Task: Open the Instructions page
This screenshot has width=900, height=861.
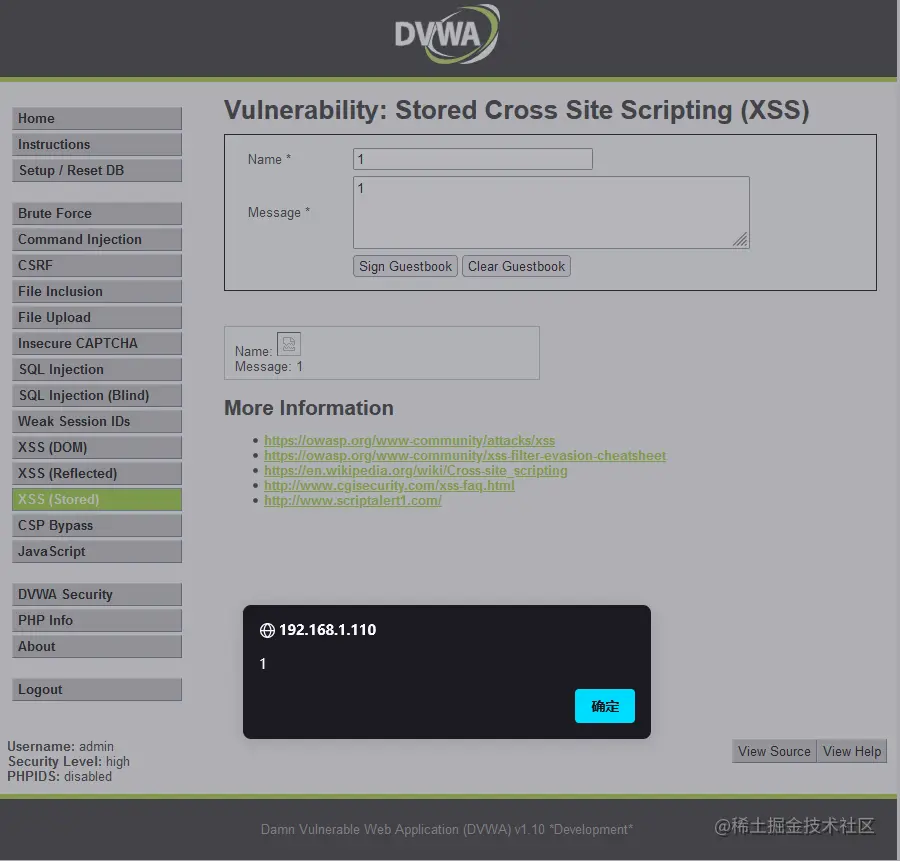Action: pyautogui.click(x=97, y=144)
